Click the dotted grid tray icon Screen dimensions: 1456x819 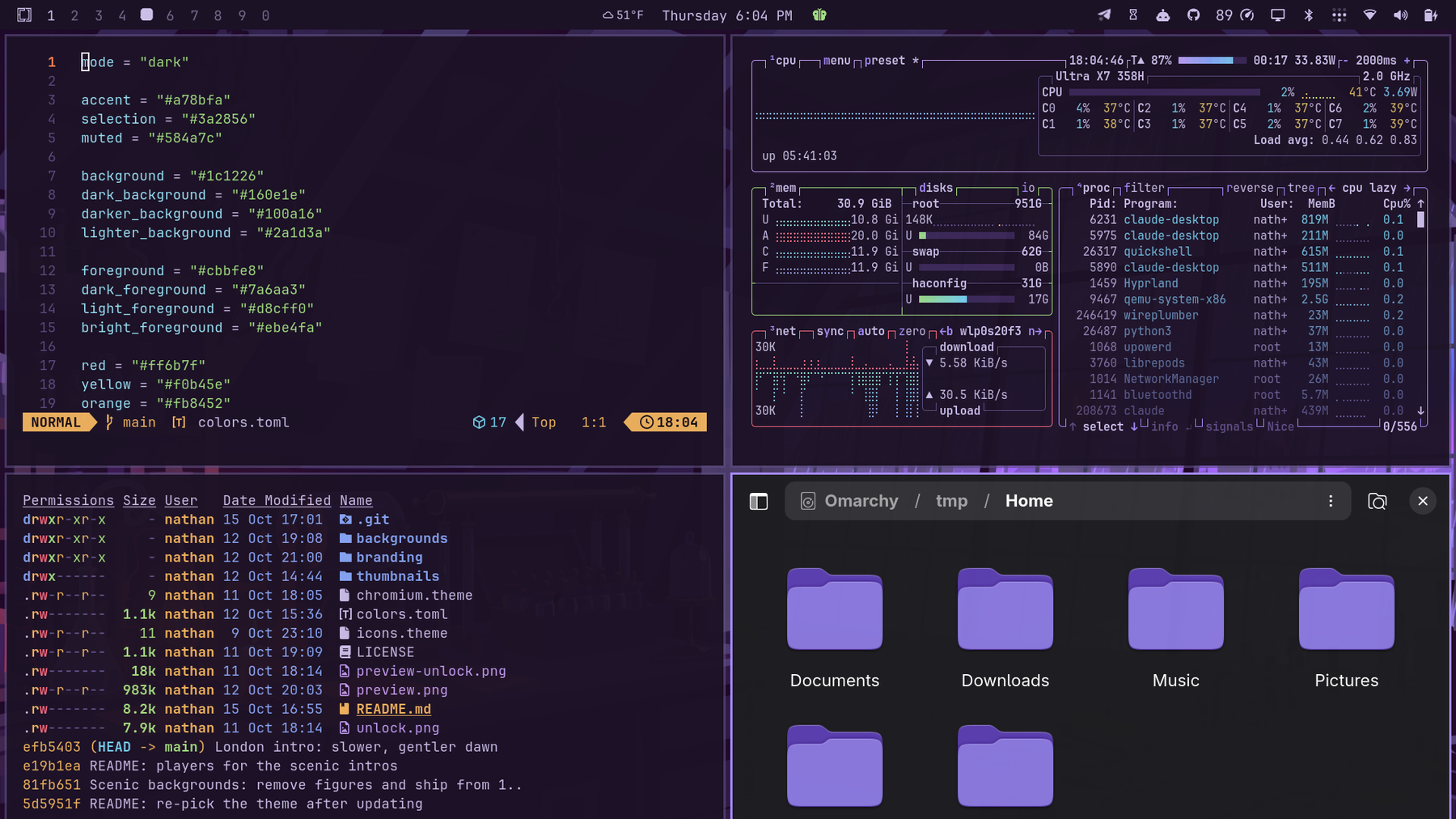tap(1339, 15)
